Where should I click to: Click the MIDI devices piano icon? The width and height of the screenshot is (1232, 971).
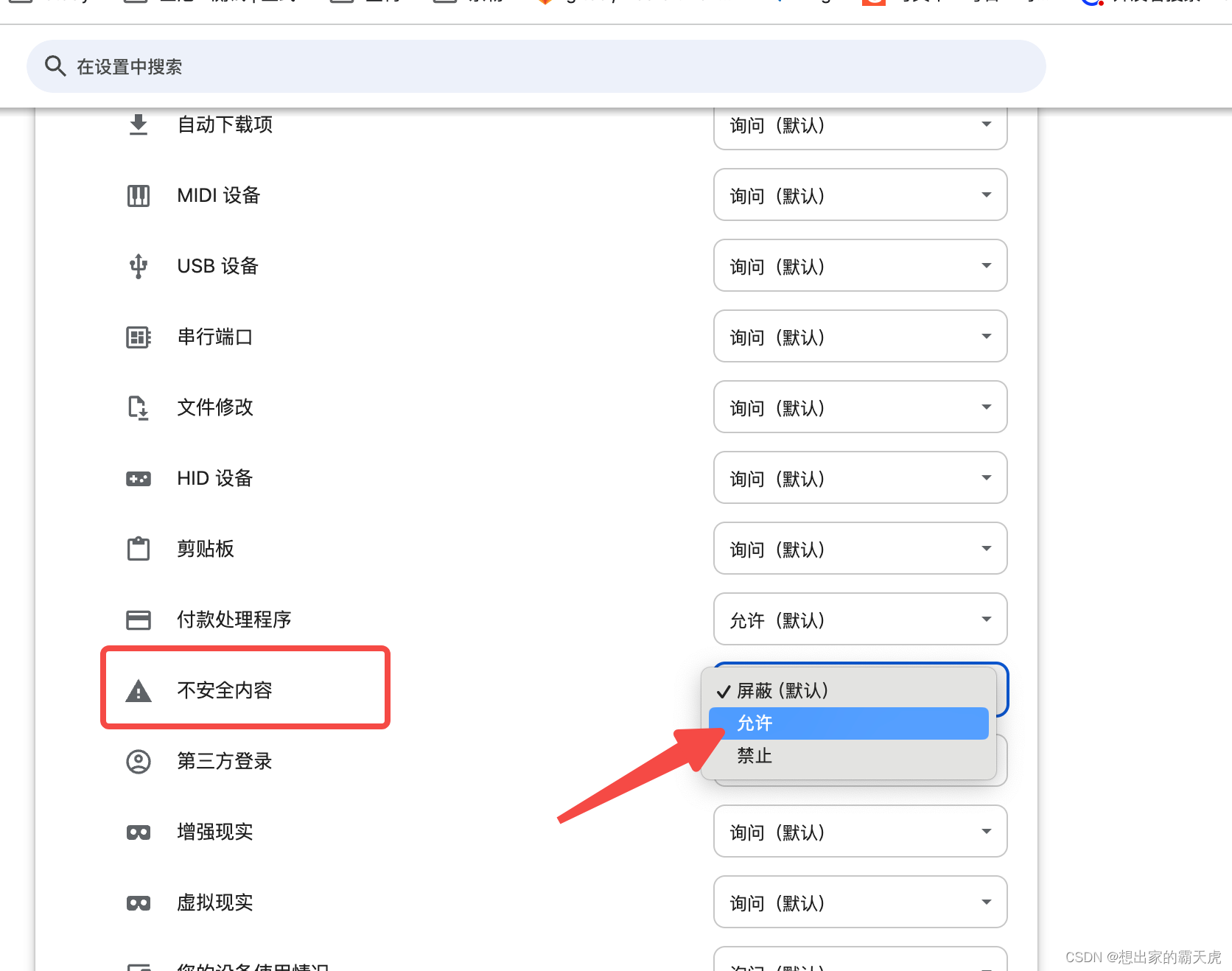[139, 195]
